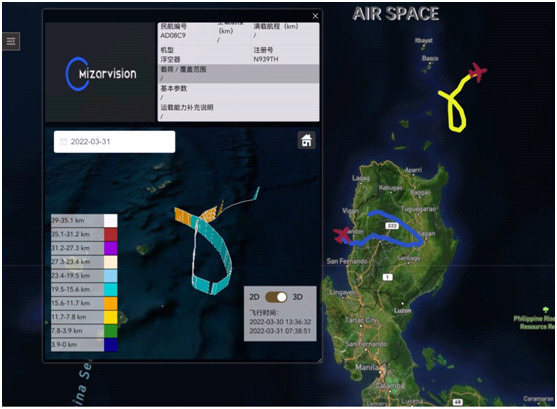
Task: Select the 载荷 / 覆盖范围 row
Action: tap(238, 74)
